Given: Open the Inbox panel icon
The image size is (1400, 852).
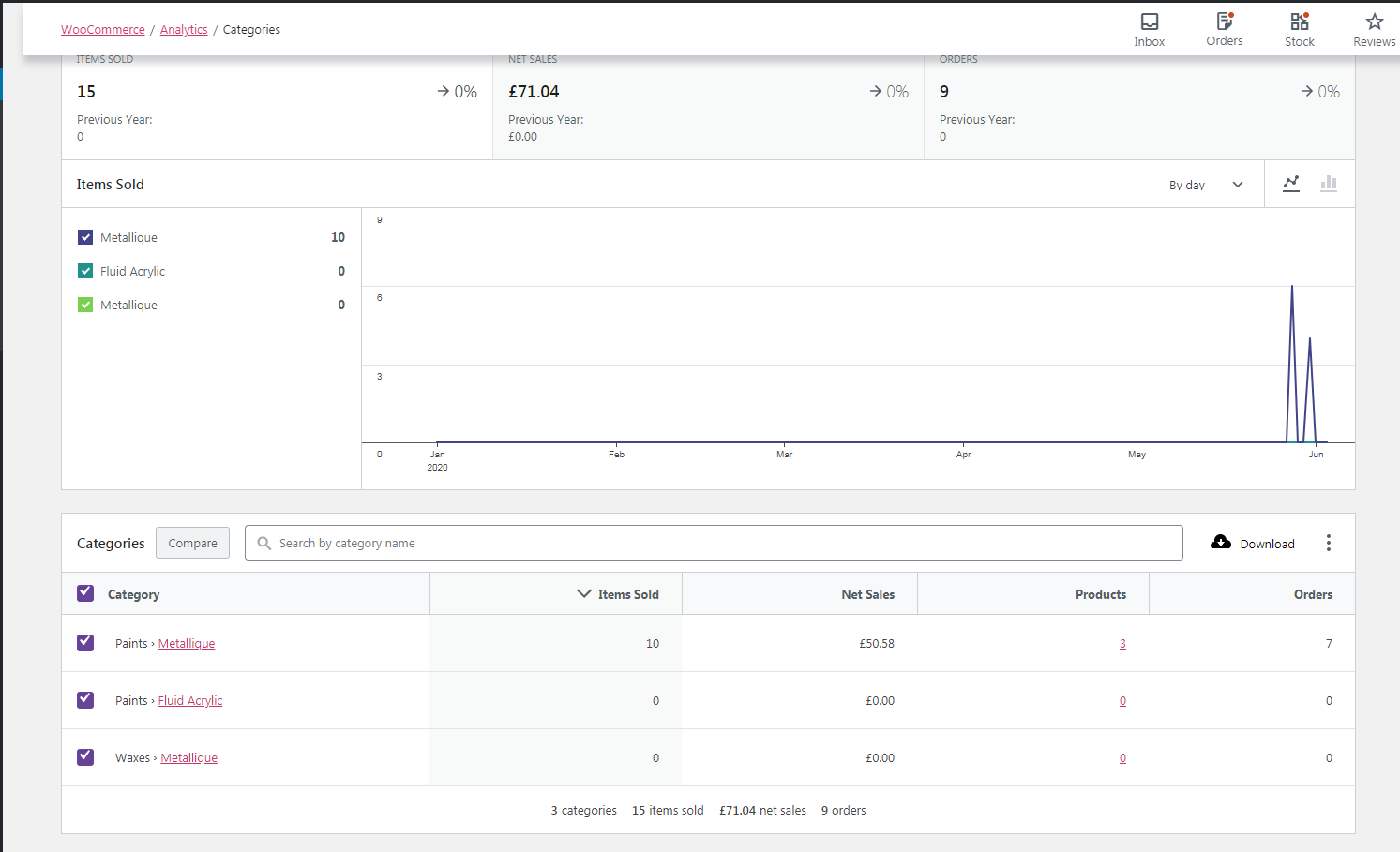Looking at the screenshot, I should 1149,22.
